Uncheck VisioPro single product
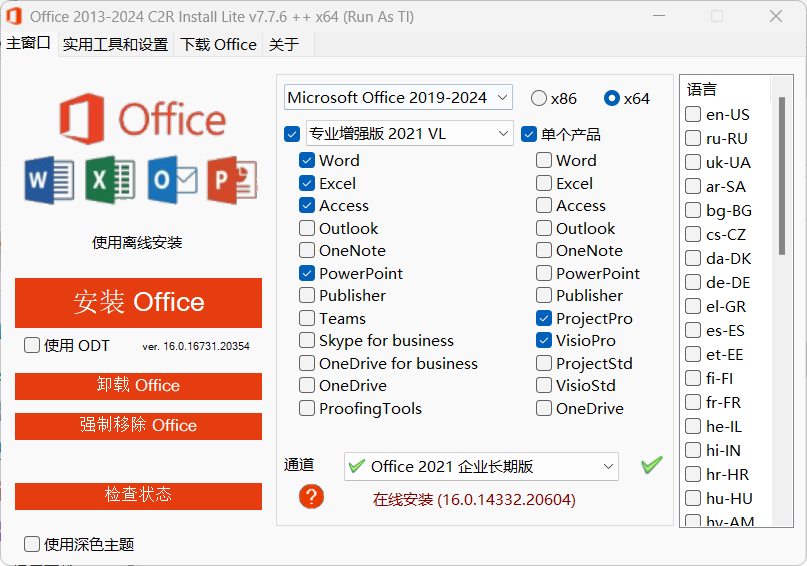The height and width of the screenshot is (566, 807). pyautogui.click(x=544, y=340)
